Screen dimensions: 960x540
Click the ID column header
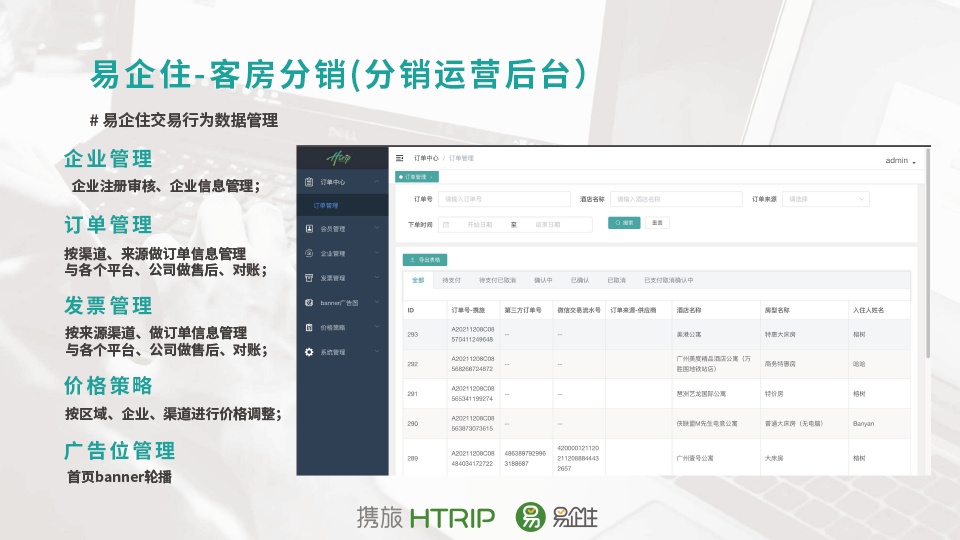[411, 310]
